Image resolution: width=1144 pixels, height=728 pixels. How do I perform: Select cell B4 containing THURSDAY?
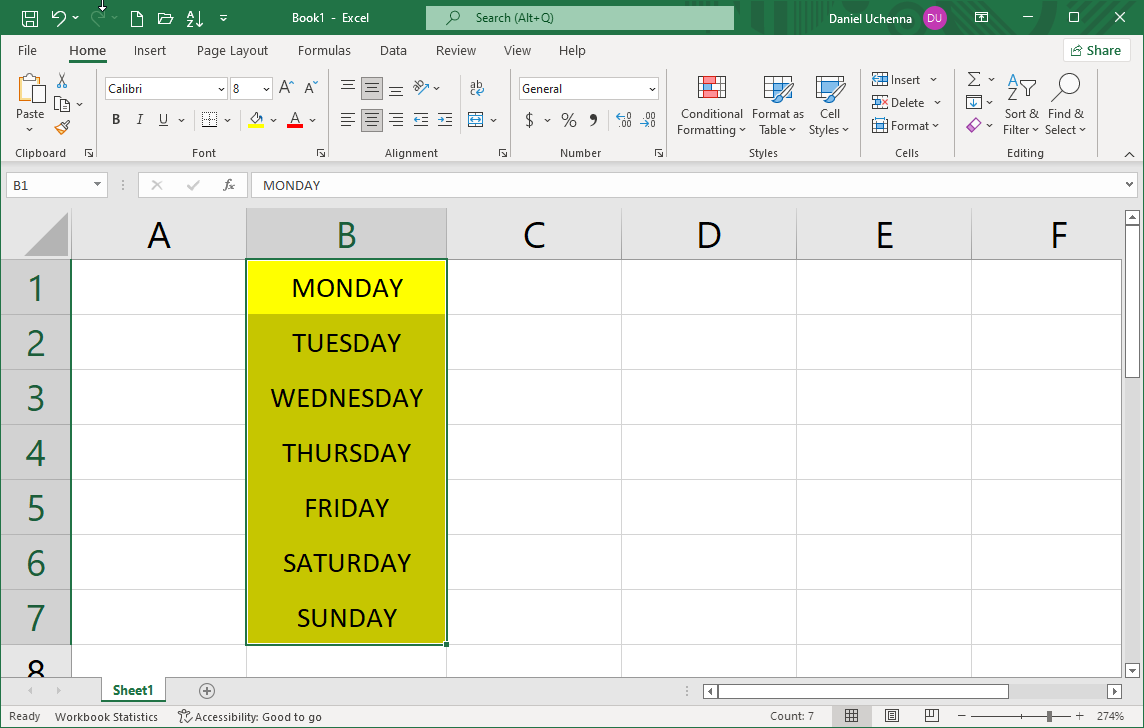pos(346,453)
